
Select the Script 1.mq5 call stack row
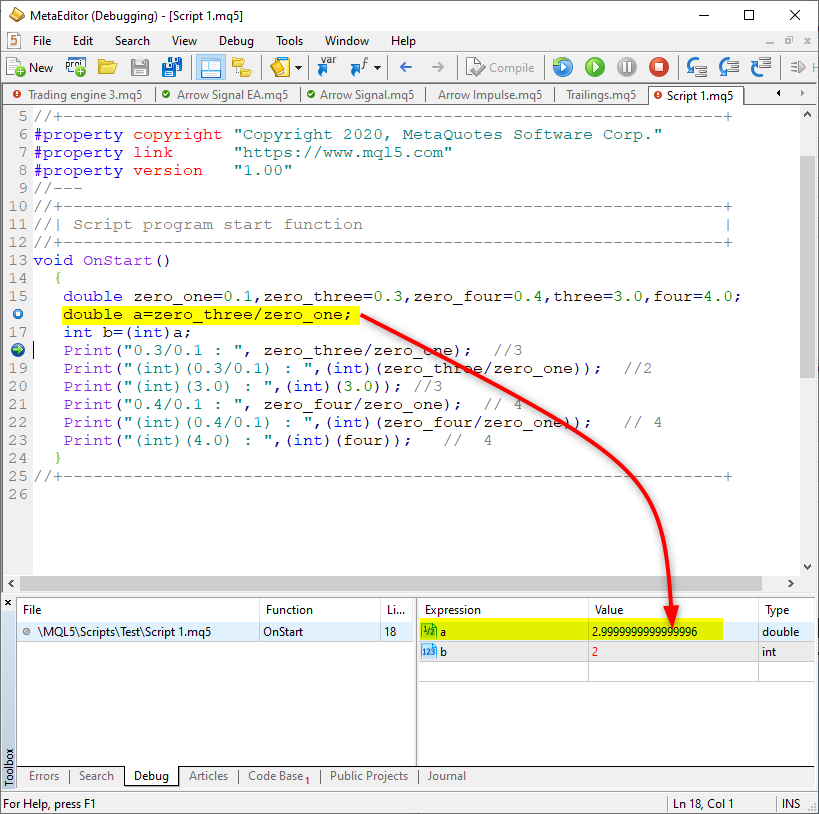pos(216,632)
